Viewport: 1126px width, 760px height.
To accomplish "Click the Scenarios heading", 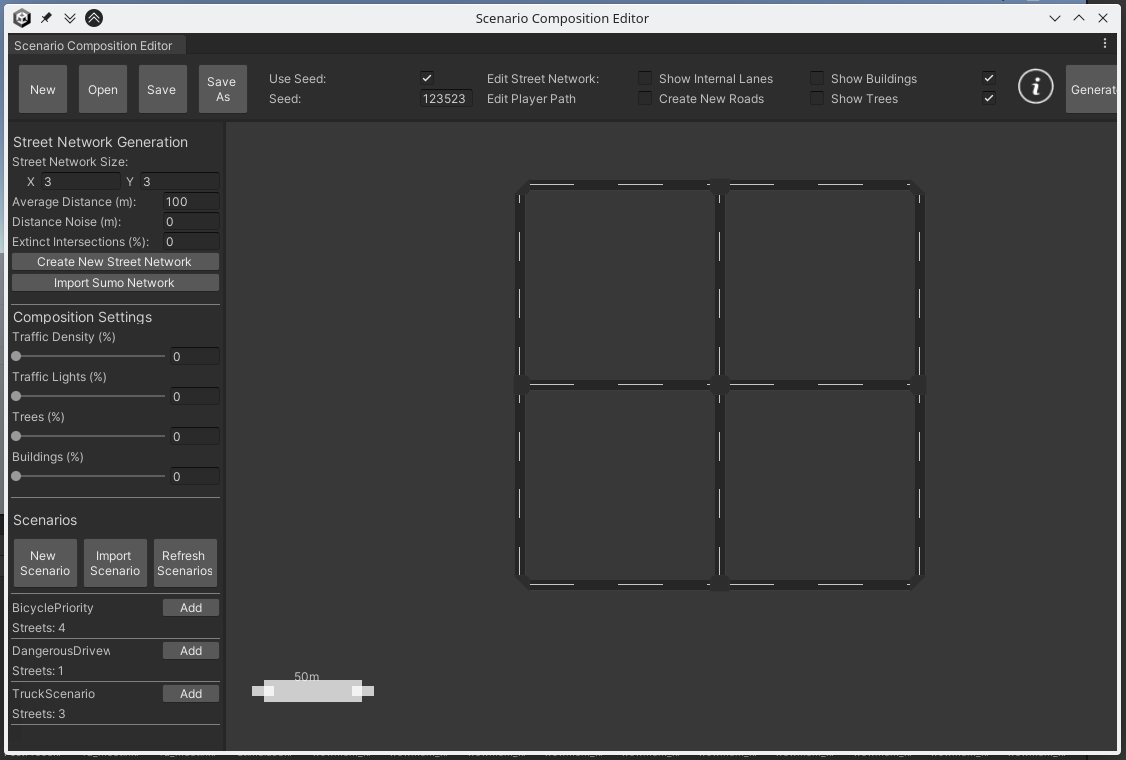I will click(45, 520).
